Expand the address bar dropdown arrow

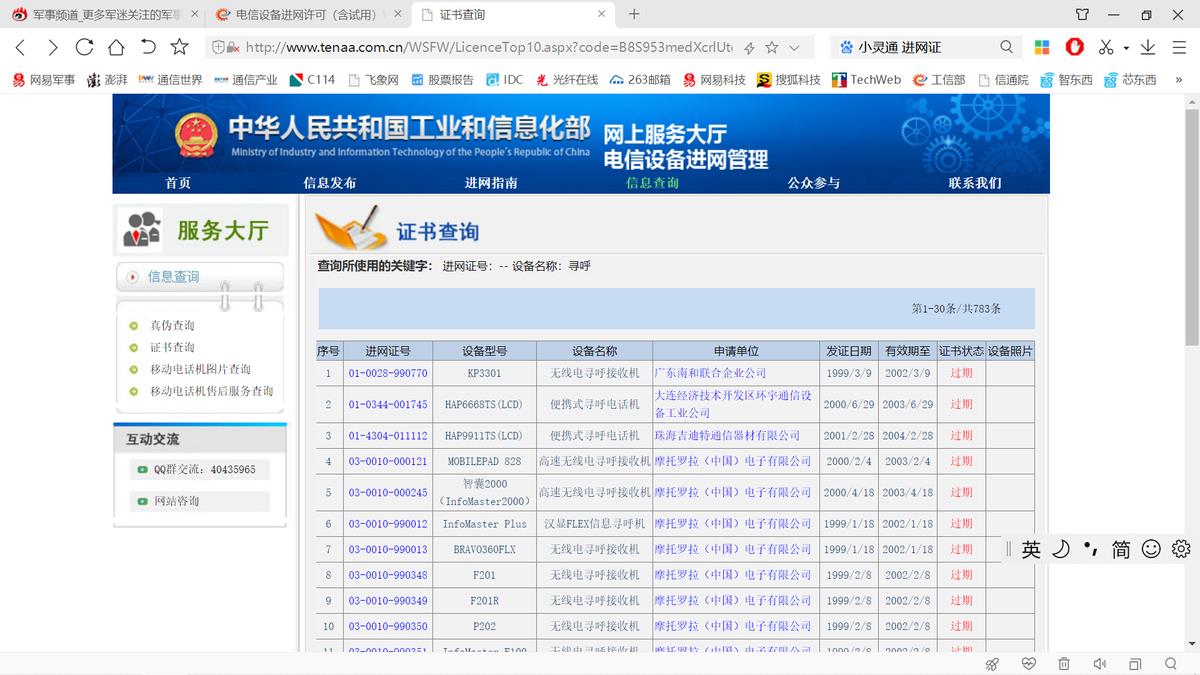tap(794, 47)
